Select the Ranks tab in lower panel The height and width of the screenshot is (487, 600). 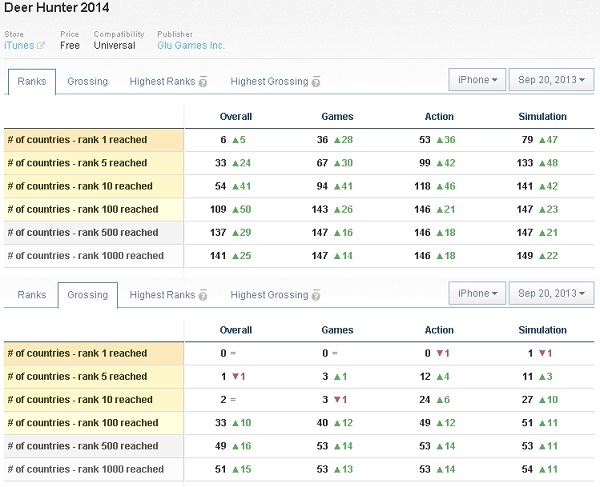tap(32, 295)
